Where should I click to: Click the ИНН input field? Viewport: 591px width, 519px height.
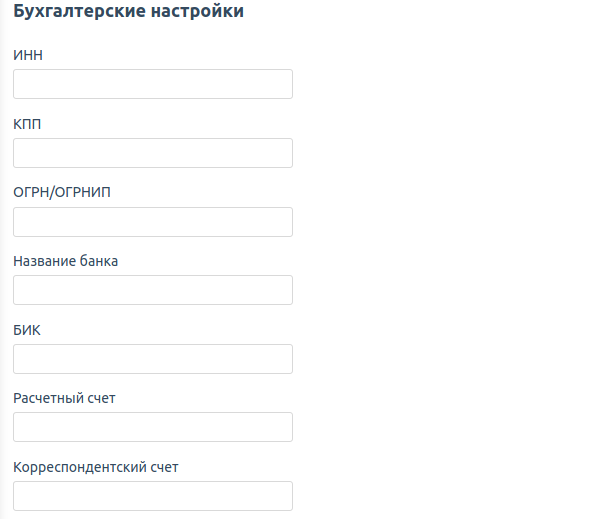click(x=153, y=84)
